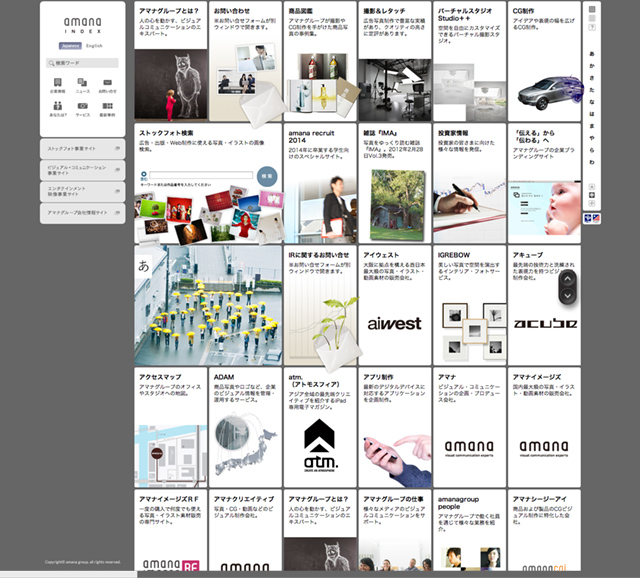Open the アプリ制作 card
Viewport: 640px width, 578px height.
pos(395,427)
